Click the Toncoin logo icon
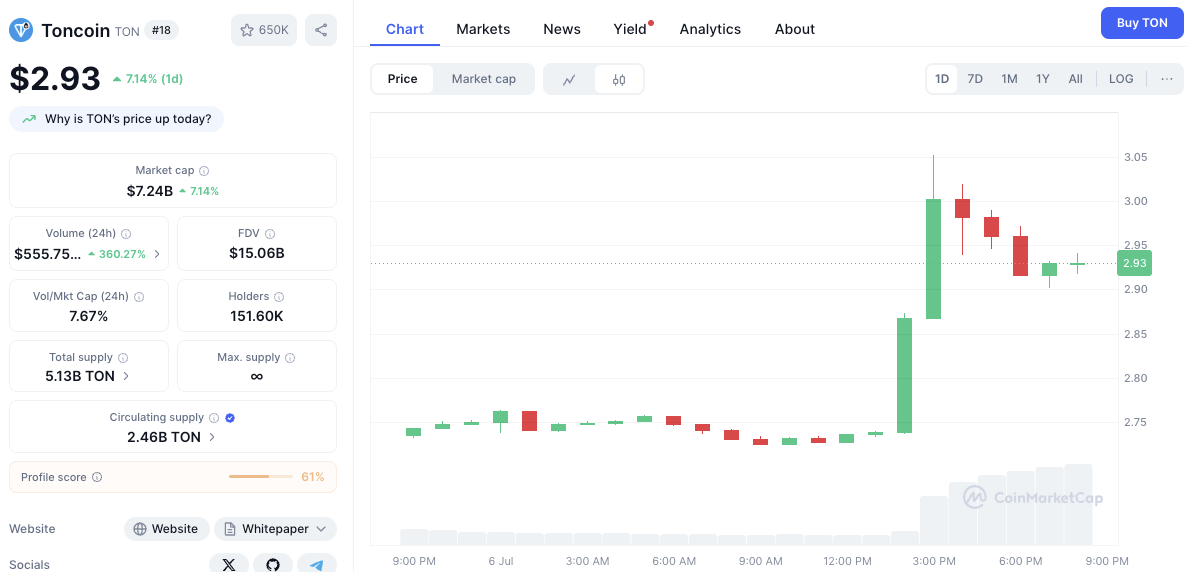 click(20, 30)
